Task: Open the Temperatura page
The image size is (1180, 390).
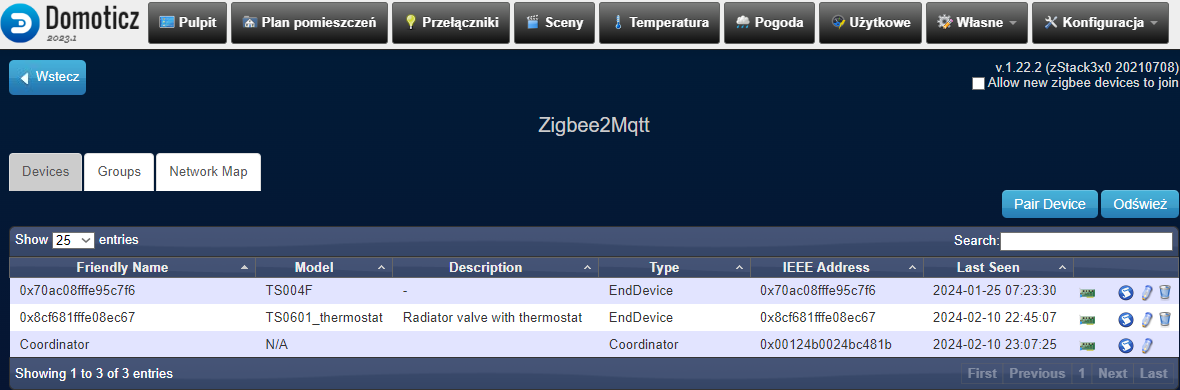Action: coord(659,23)
